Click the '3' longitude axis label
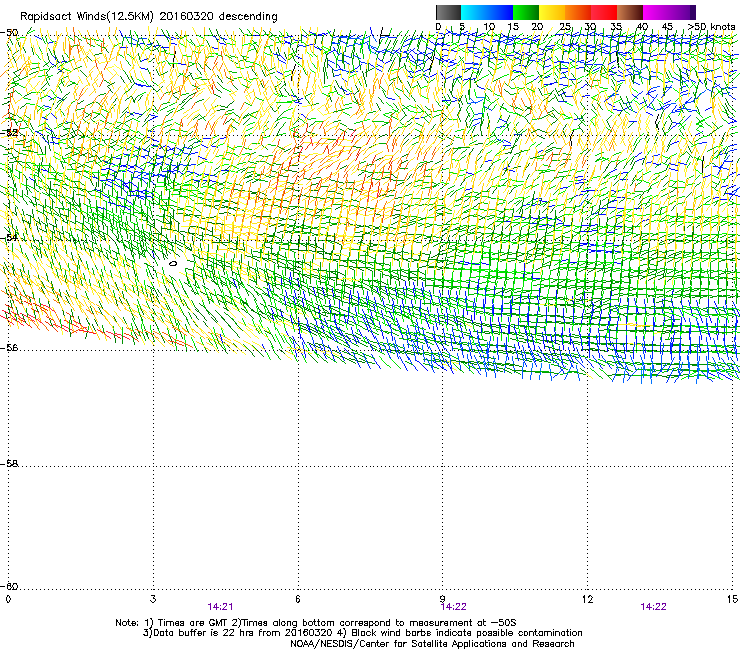 point(153,599)
